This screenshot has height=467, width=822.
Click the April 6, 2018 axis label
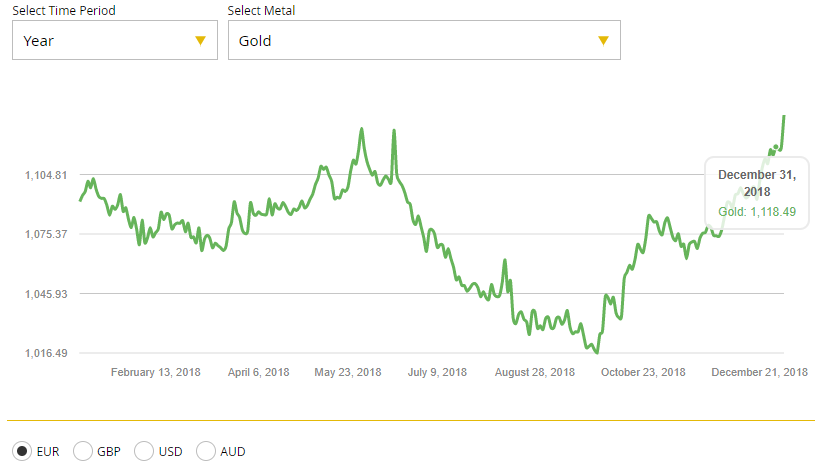(x=258, y=372)
